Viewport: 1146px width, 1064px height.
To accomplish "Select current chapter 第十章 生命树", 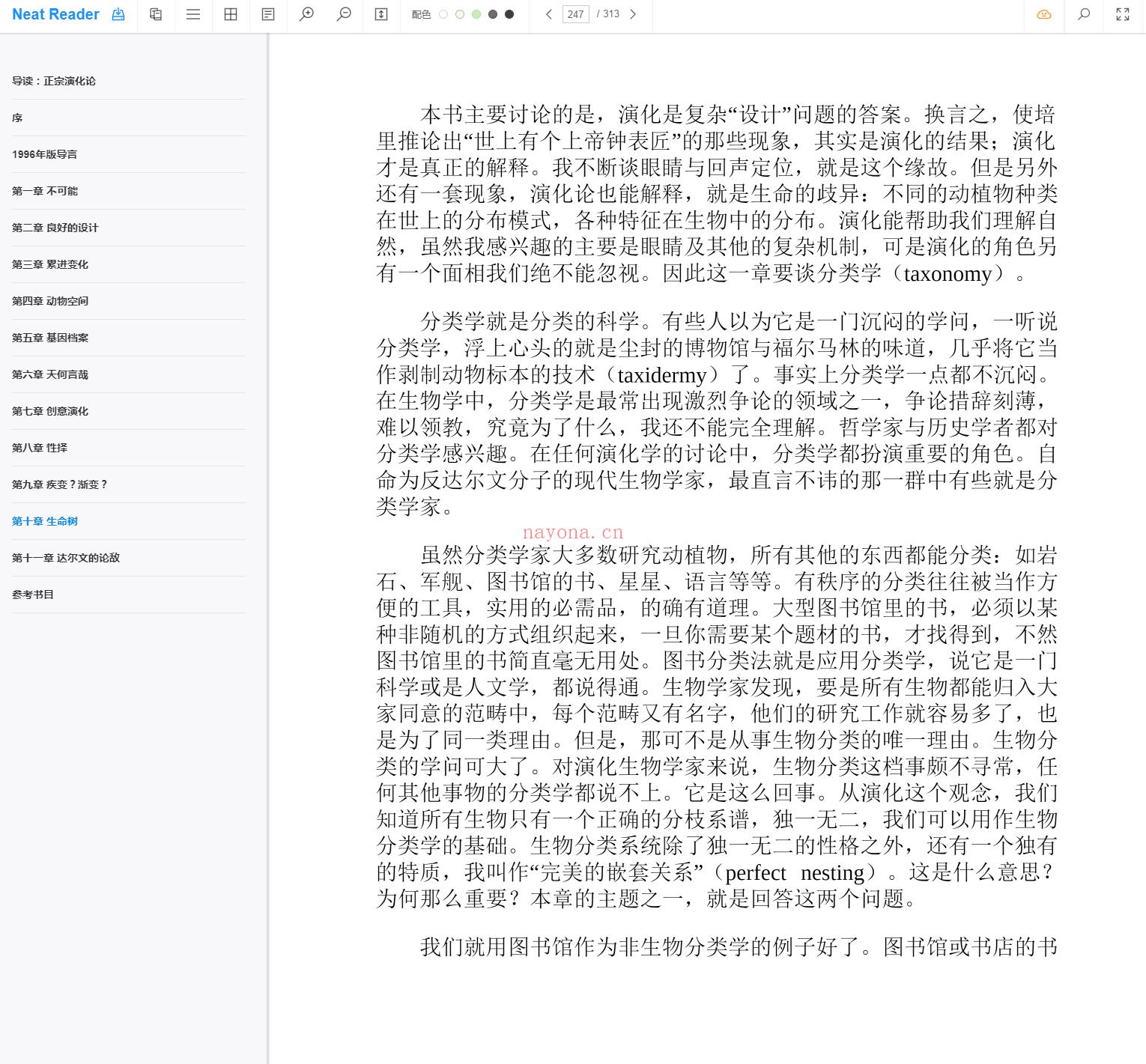I will (x=45, y=521).
